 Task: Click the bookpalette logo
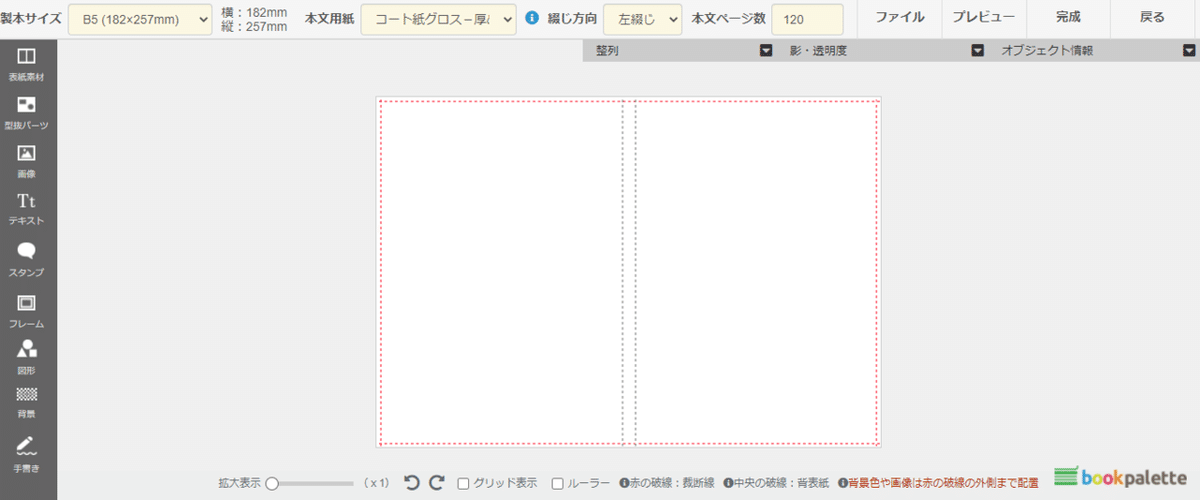coord(1122,478)
